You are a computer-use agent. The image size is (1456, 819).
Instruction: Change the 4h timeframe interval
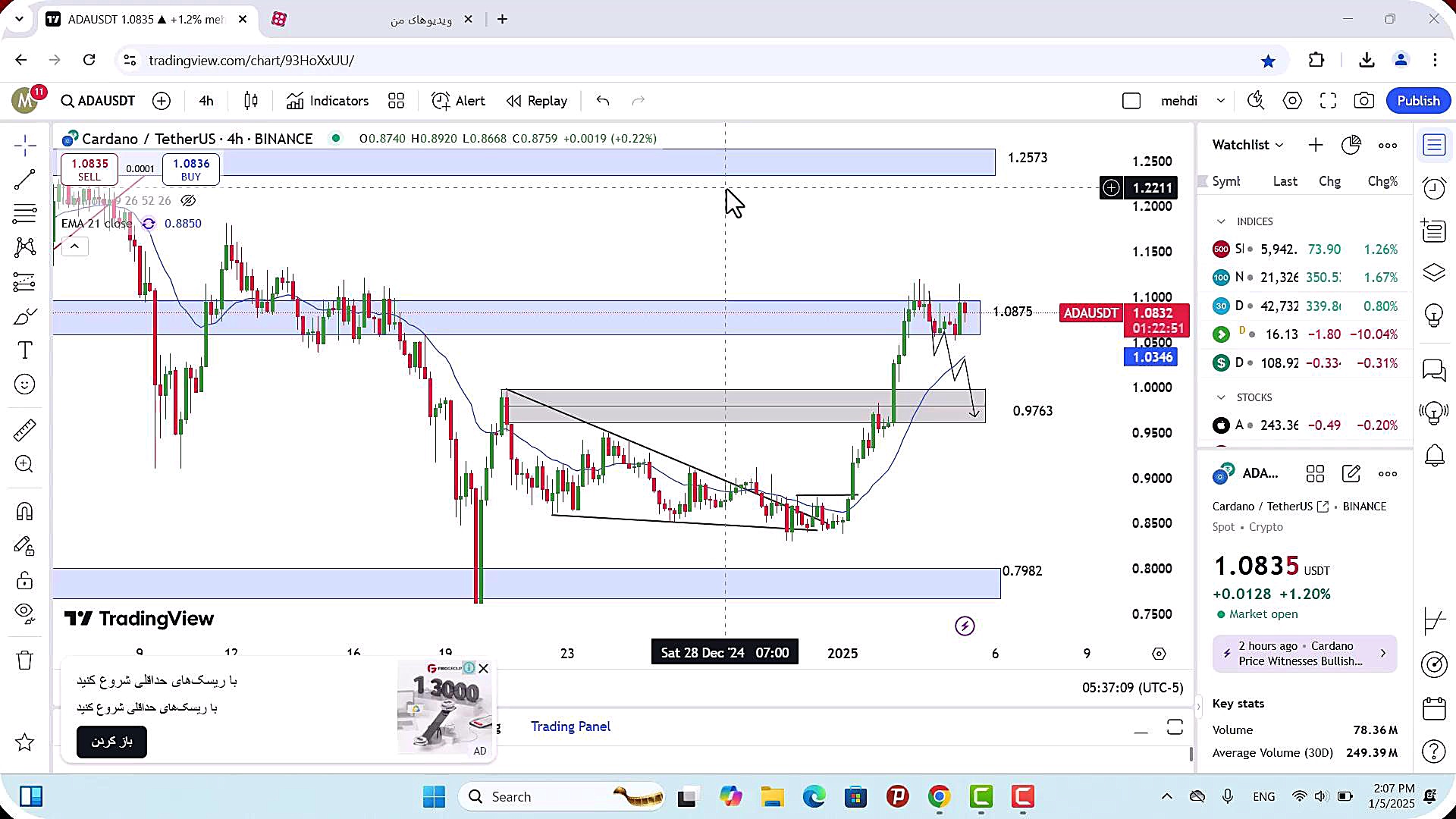(x=206, y=101)
